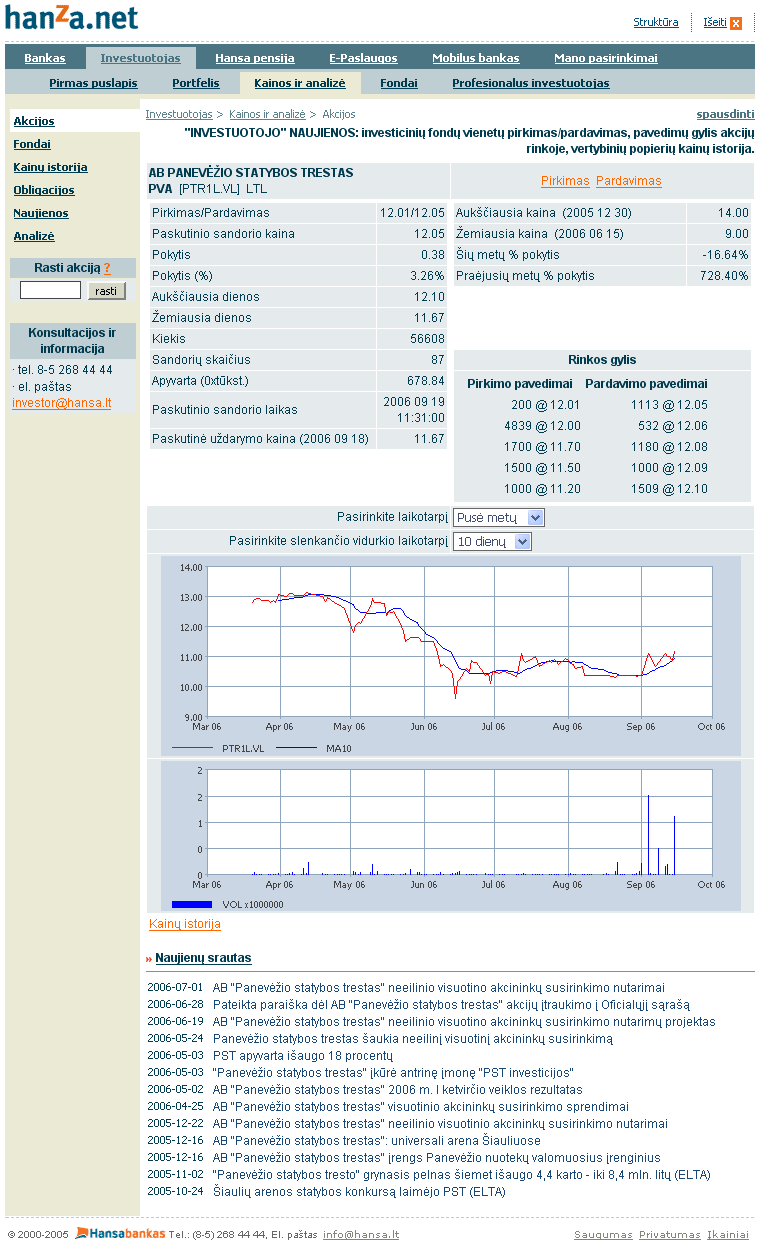Open Kainų istorija in the sidebar

(50, 167)
